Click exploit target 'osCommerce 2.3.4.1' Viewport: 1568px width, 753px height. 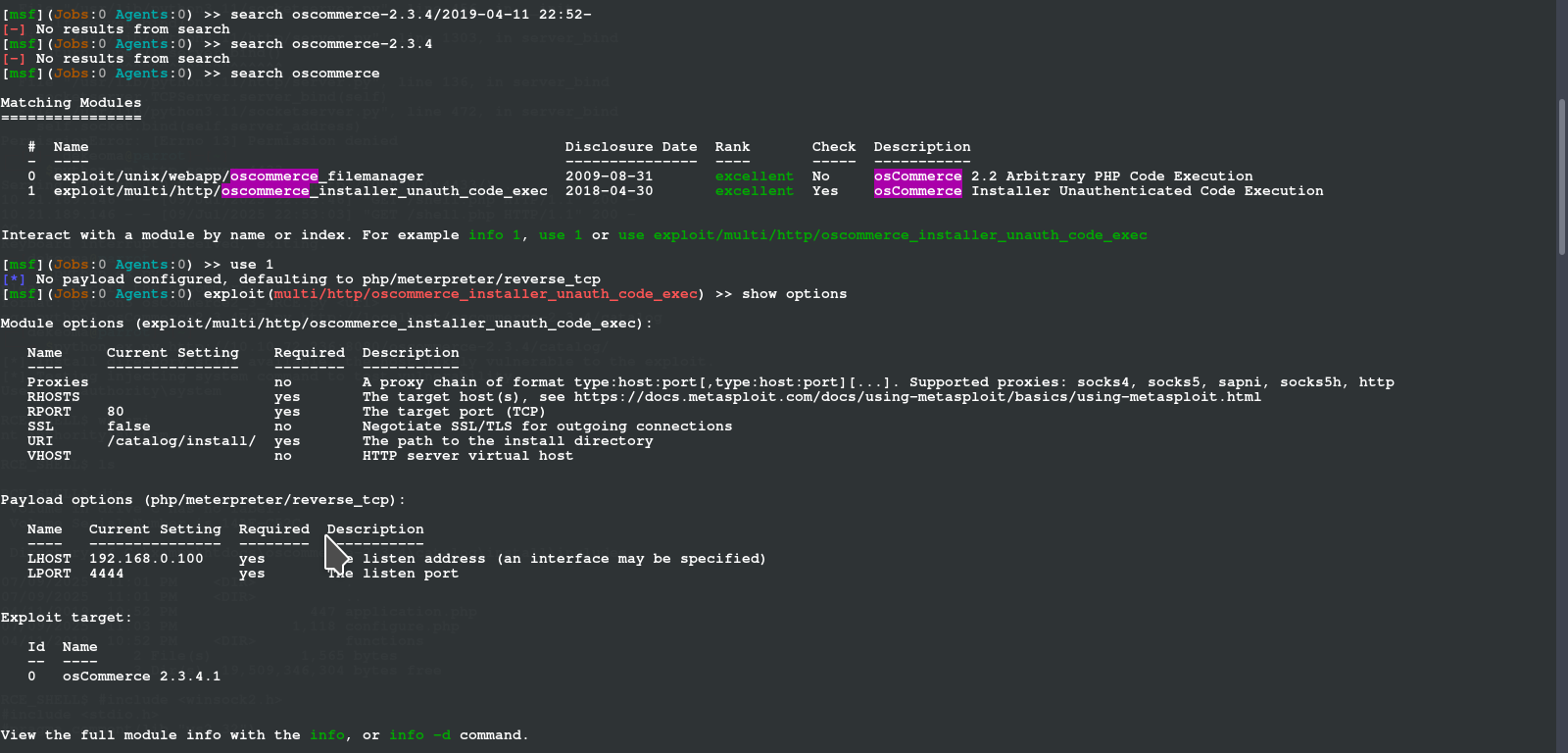point(142,677)
